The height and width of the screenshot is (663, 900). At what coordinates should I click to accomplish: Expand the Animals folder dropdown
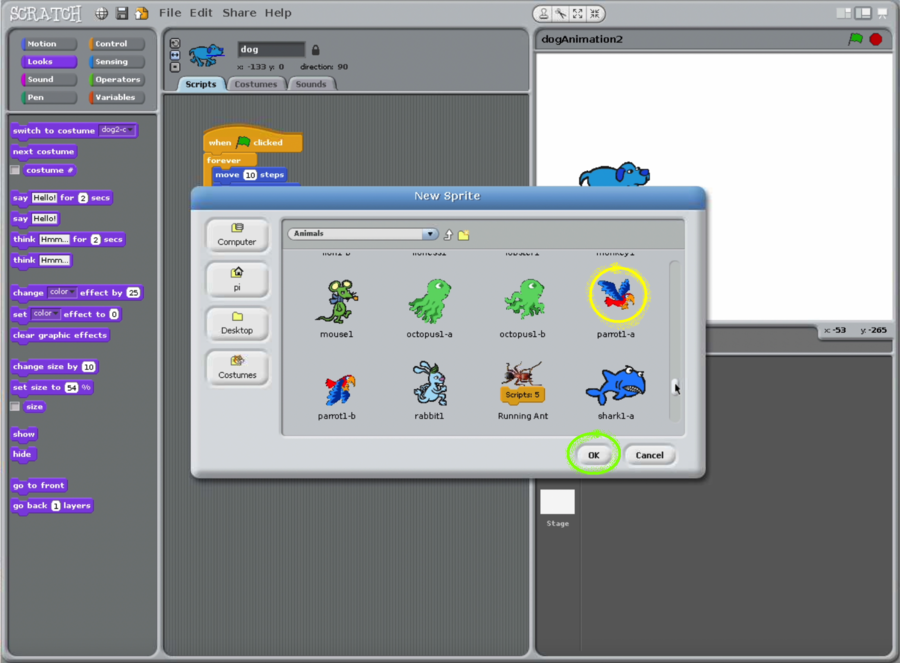point(430,234)
